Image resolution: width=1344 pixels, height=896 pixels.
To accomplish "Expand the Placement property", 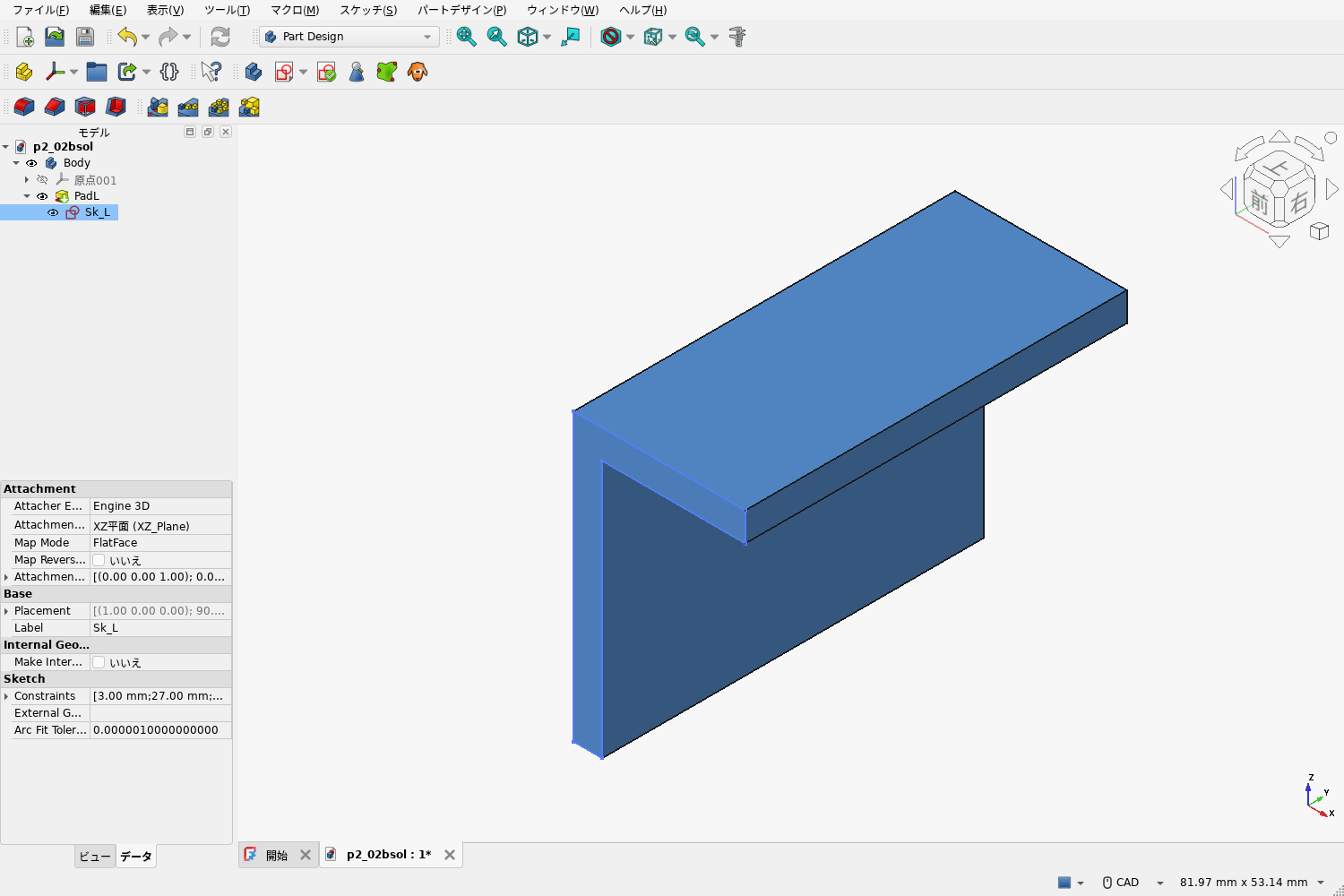I will tap(6, 611).
